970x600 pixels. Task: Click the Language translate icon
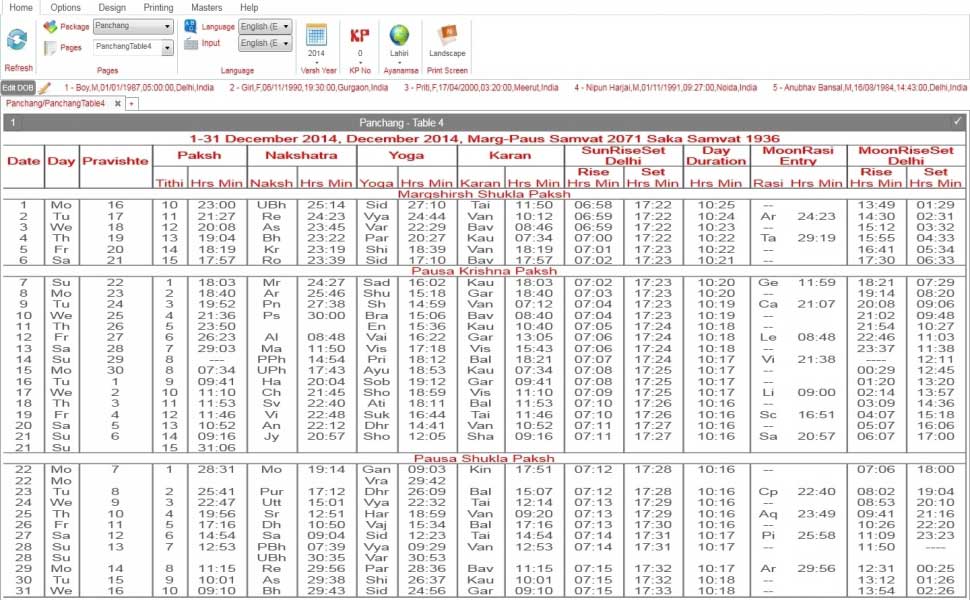point(191,26)
